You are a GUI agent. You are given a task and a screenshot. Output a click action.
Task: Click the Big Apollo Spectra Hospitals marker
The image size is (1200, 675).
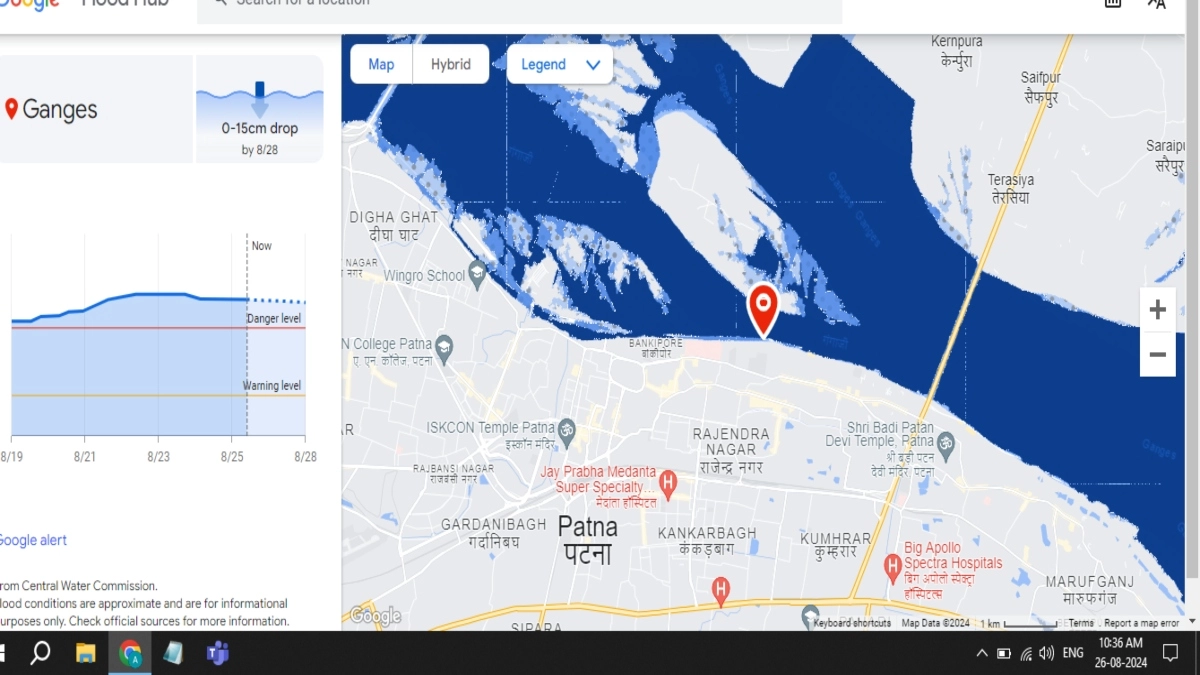(893, 567)
